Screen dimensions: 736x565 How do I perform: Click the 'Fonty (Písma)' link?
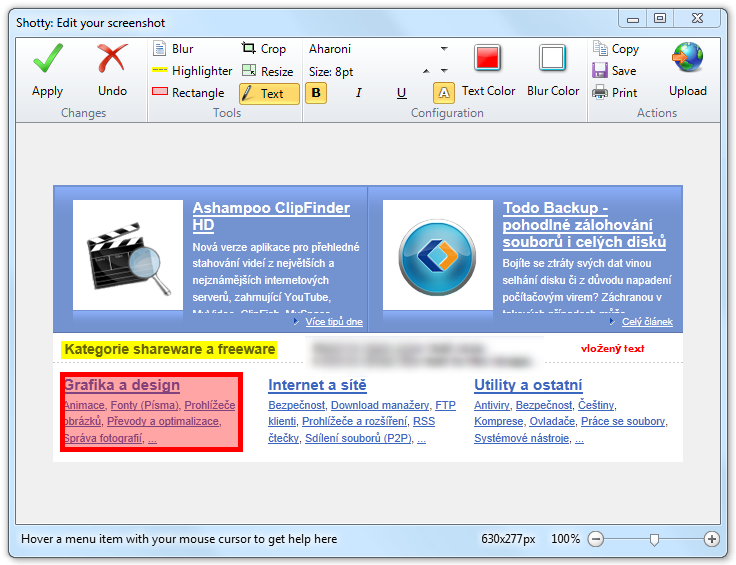pos(145,405)
